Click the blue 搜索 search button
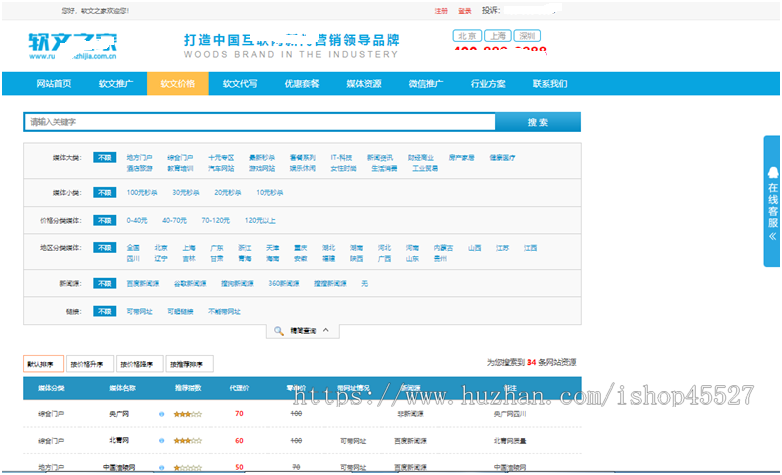782x475 pixels. point(538,122)
